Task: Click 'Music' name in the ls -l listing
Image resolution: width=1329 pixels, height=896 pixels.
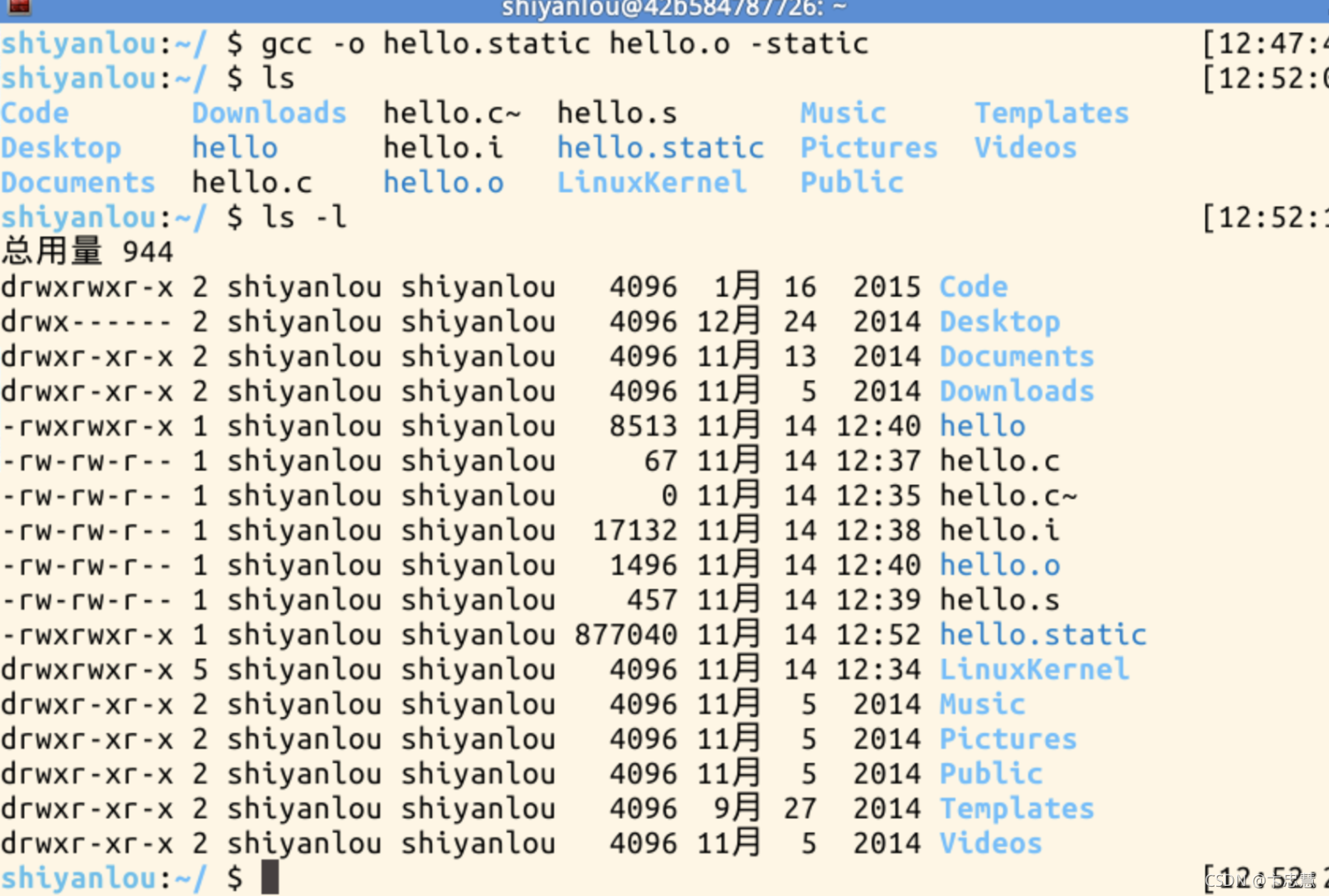Action: pyautogui.click(x=983, y=704)
